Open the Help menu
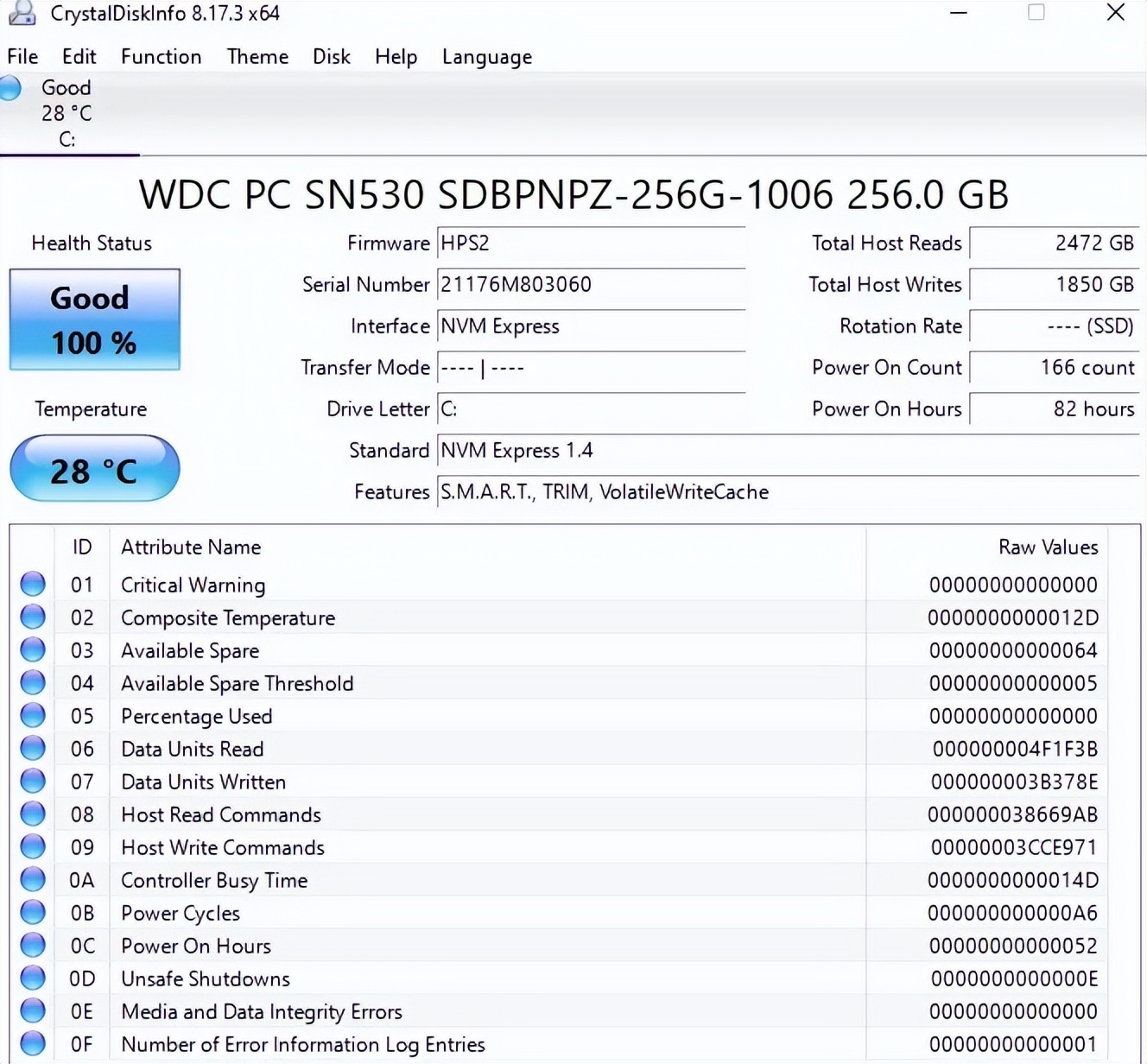This screenshot has width=1147, height=1064. (396, 56)
